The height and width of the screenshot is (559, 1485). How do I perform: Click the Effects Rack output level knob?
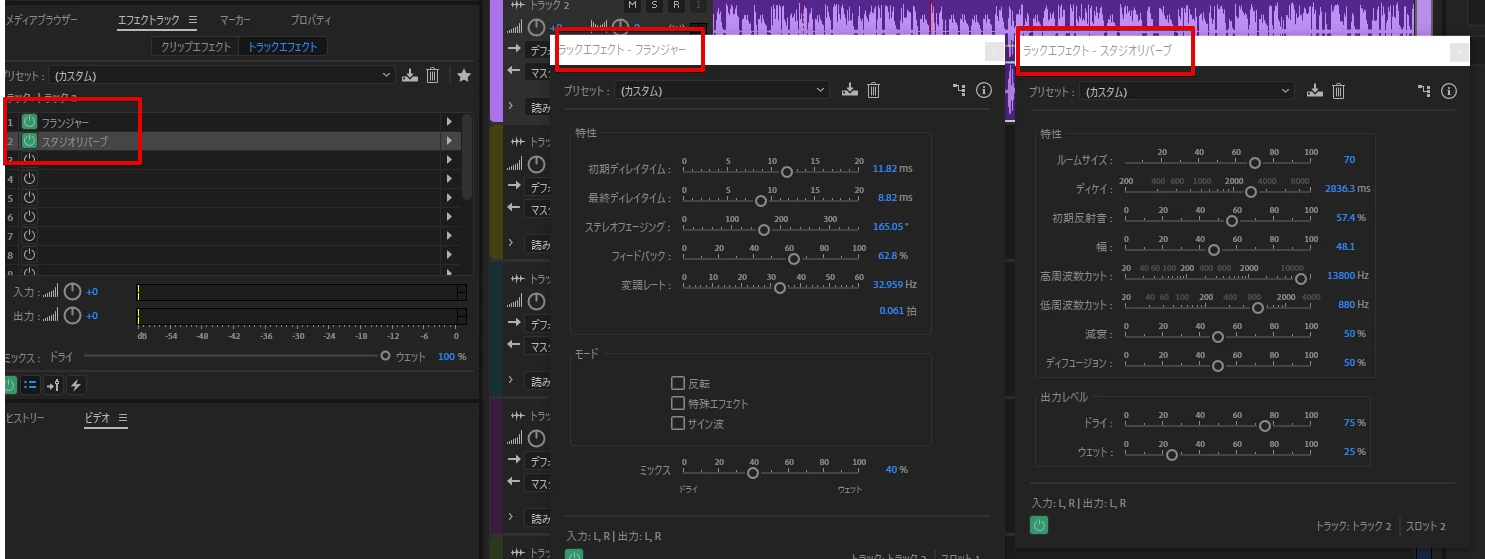72,315
